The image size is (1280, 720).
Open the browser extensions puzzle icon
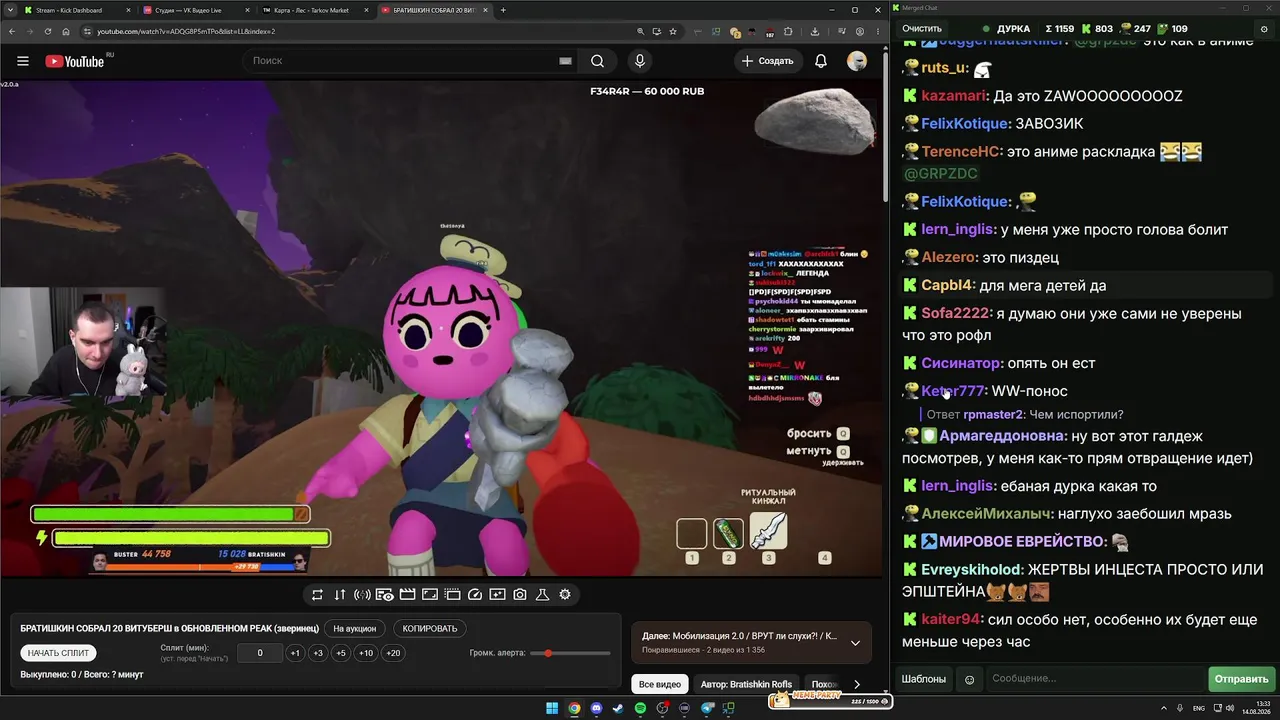pos(788,31)
